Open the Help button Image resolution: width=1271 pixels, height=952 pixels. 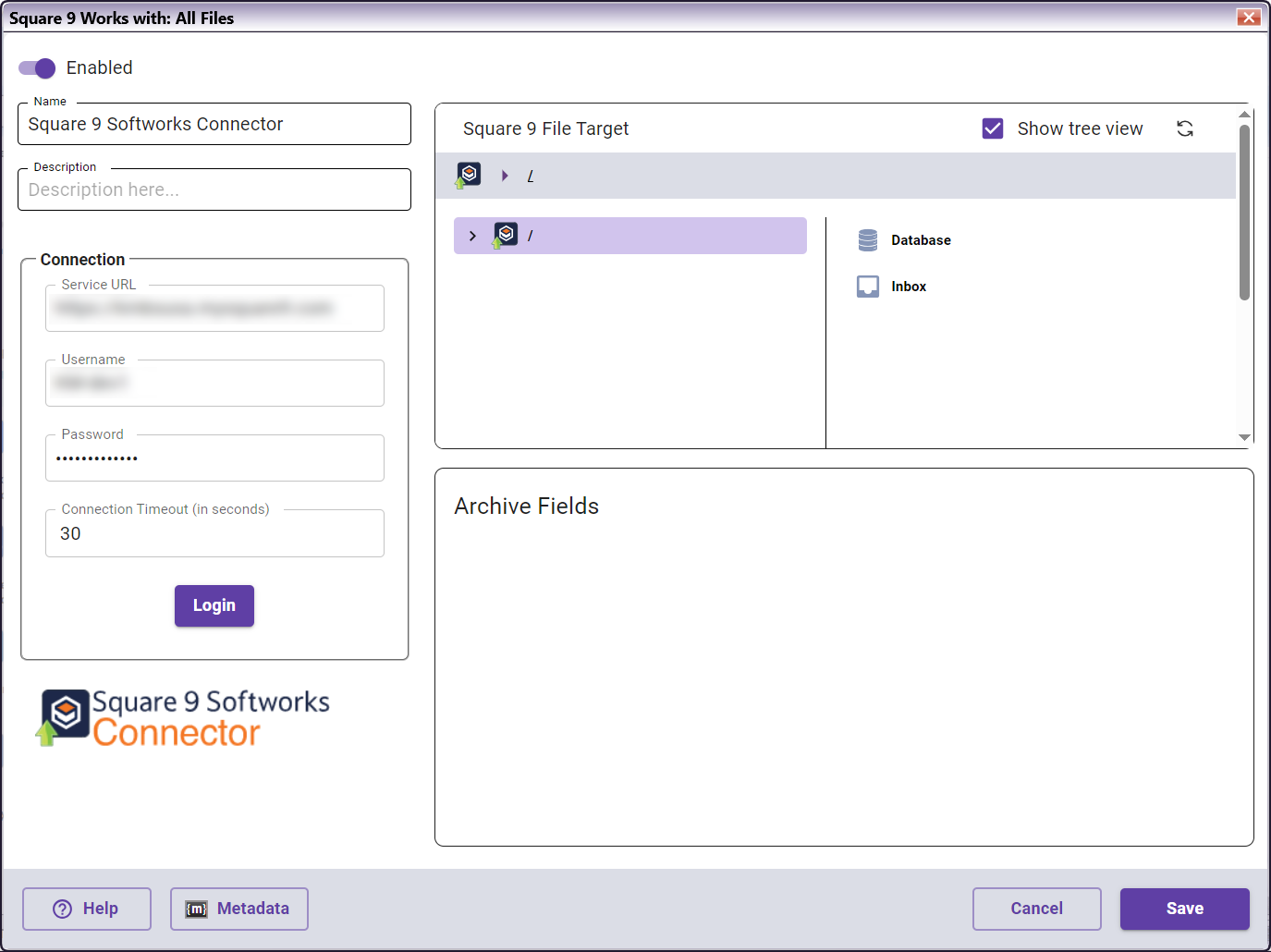[87, 909]
